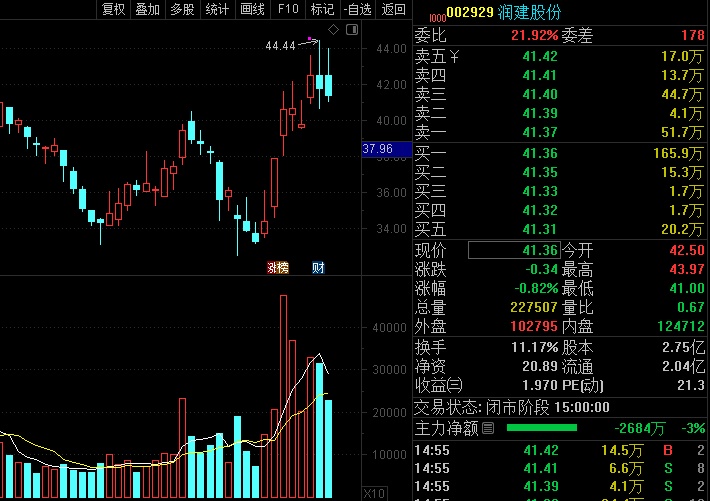Image resolution: width=710 pixels, height=501 pixels.
Task: Click the 画线 drawing tools button
Action: (x=252, y=9)
